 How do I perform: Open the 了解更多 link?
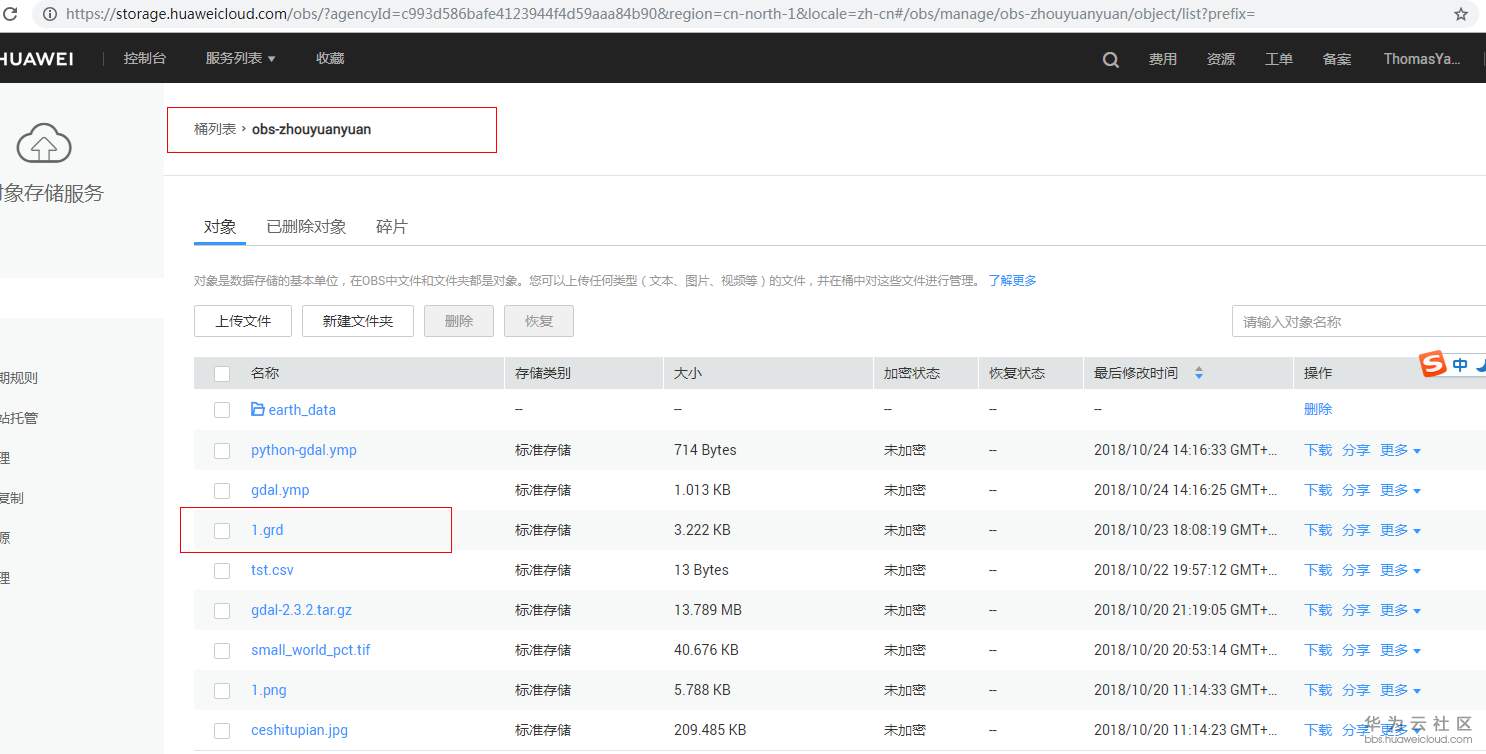tap(1013, 281)
